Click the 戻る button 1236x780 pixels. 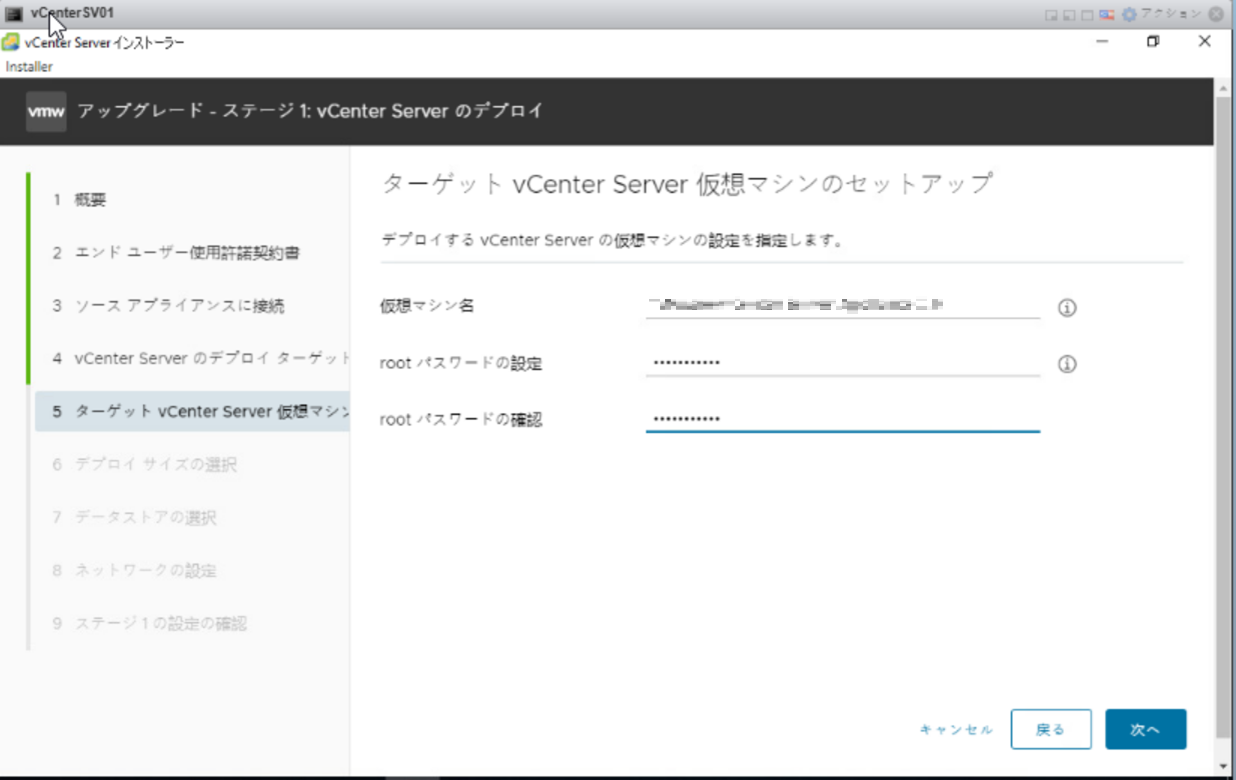1050,730
